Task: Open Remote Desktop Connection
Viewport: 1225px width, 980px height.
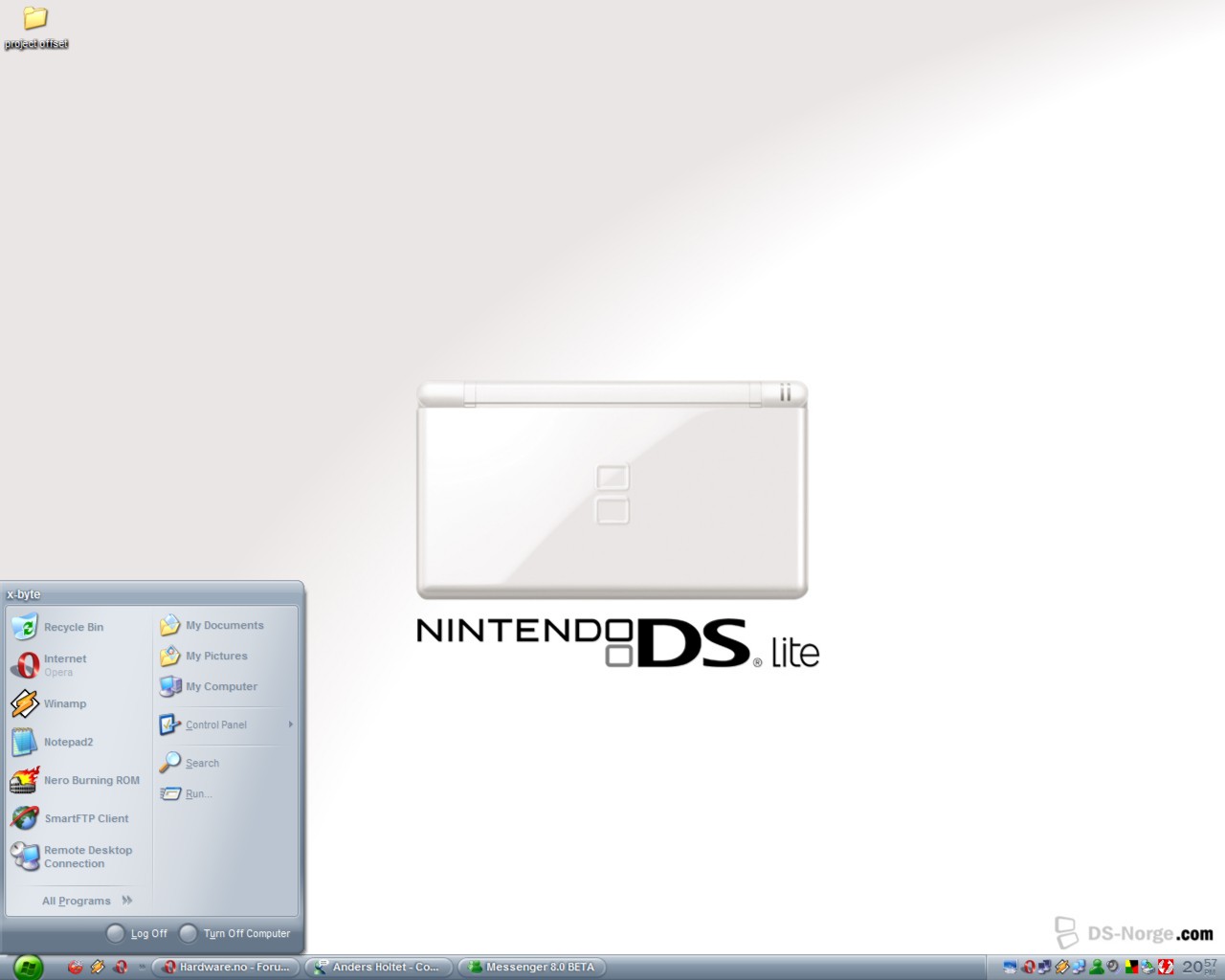Action: (79, 857)
